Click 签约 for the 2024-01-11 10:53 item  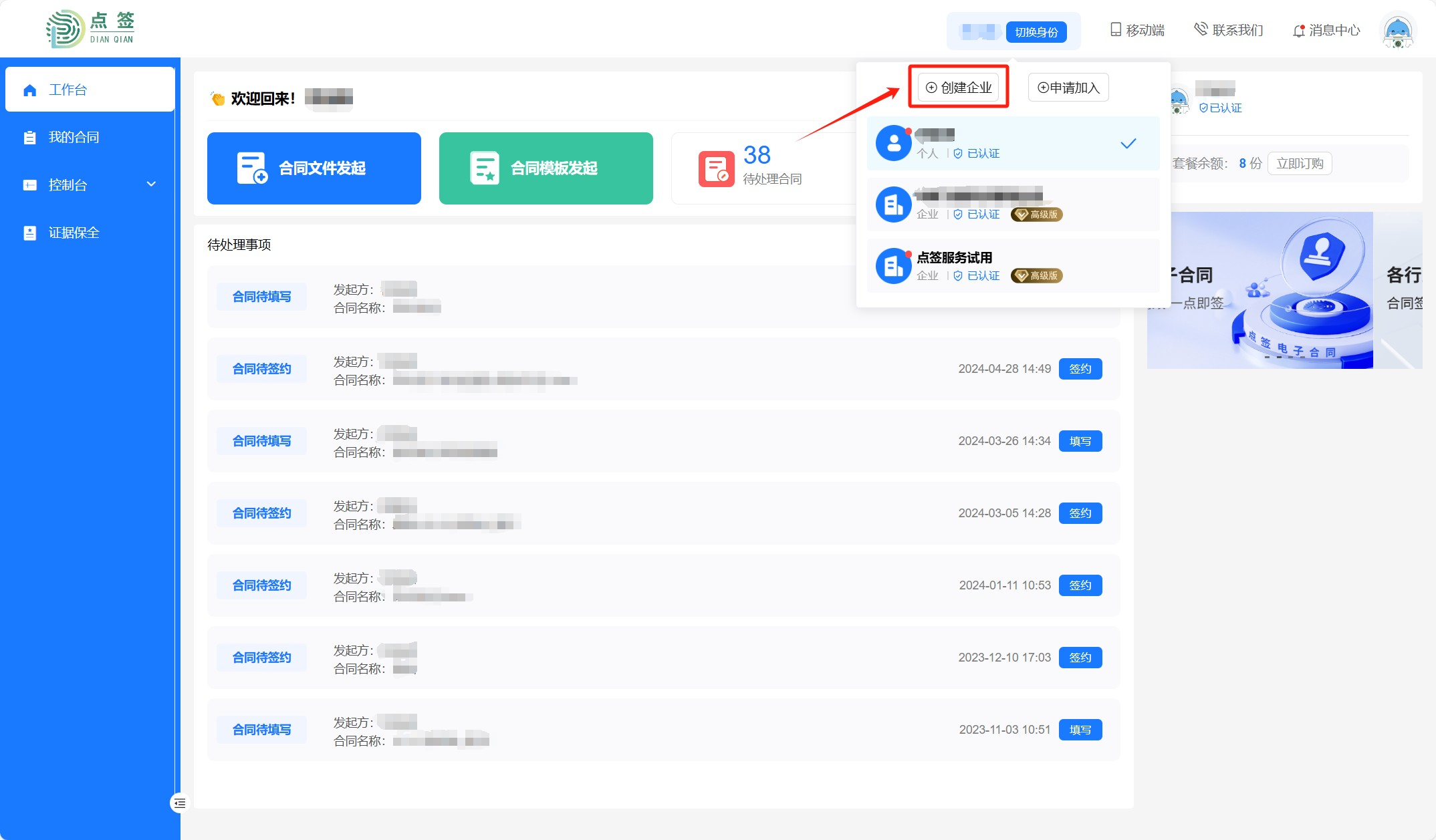click(1080, 585)
